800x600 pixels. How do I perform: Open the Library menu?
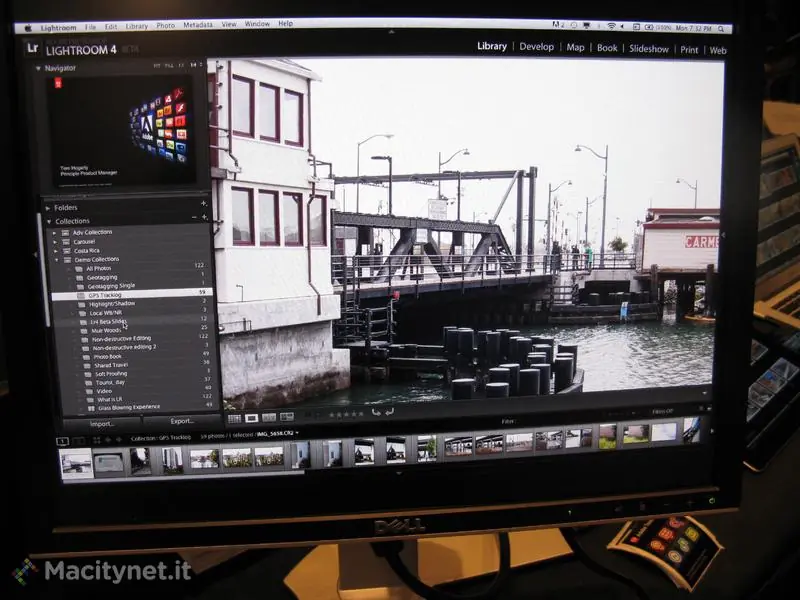coord(137,26)
